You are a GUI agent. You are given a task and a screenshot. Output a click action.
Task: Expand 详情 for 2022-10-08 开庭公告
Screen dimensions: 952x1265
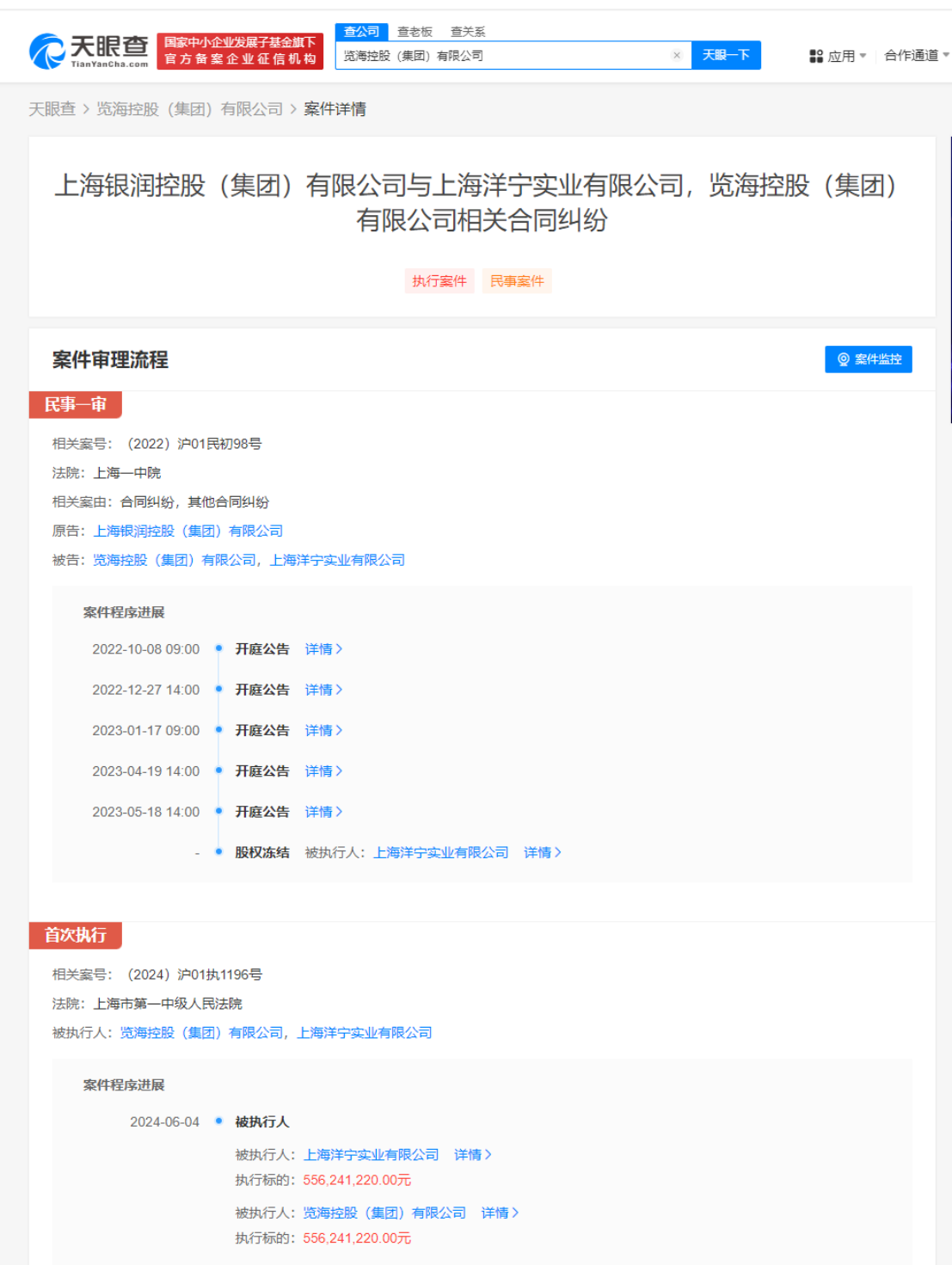pos(322,649)
